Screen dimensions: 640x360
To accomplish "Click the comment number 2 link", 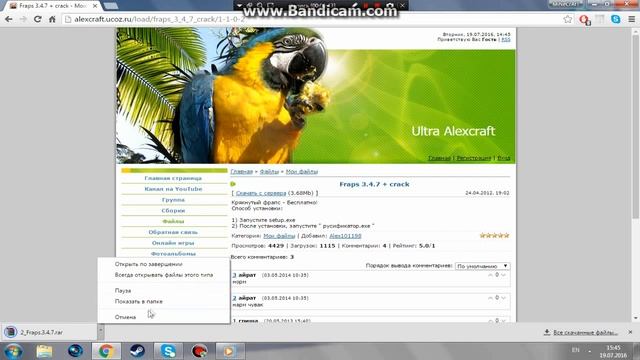I will (234, 298).
